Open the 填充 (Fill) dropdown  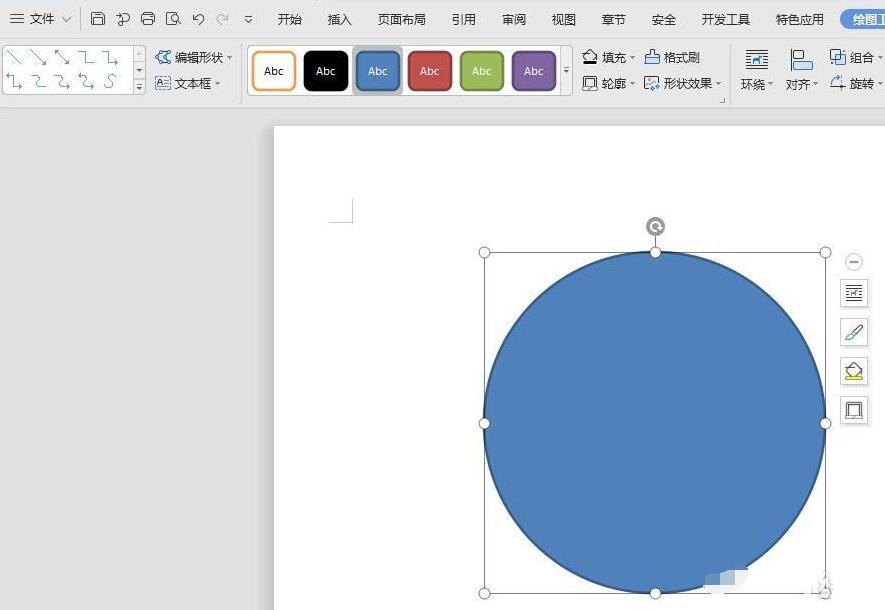pos(609,57)
